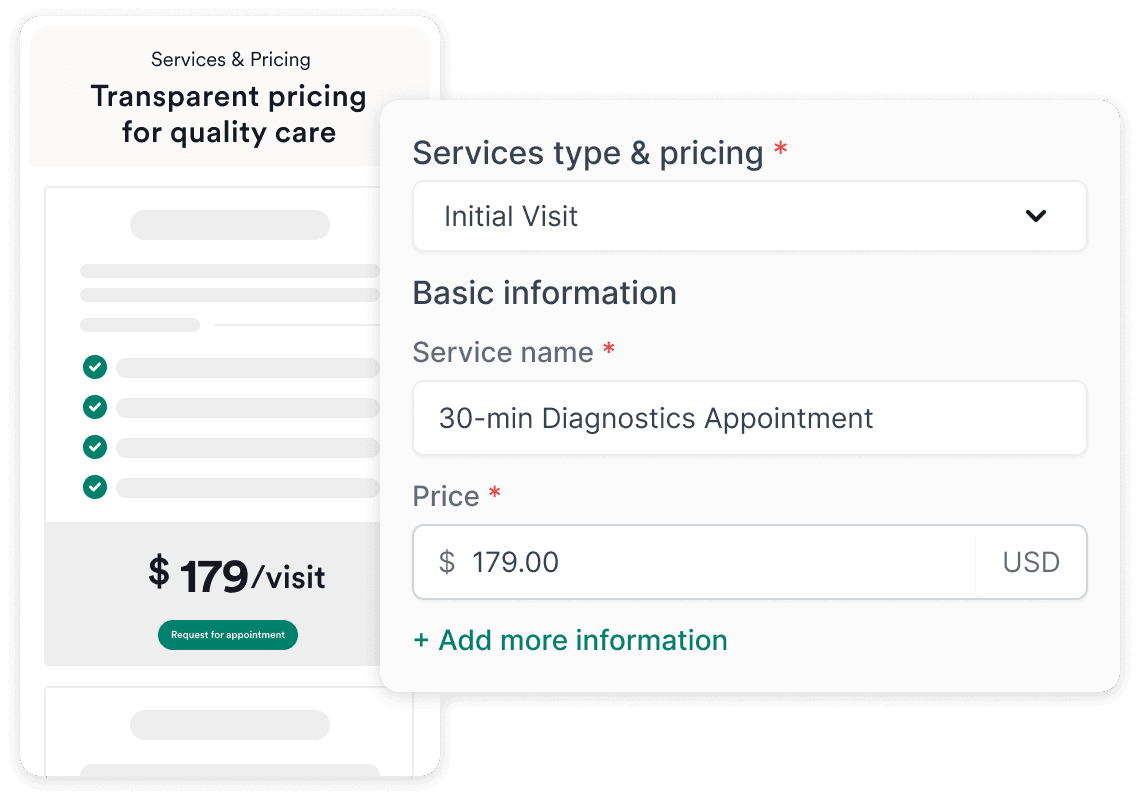Click the third green checkmark icon
1140x800 pixels.
pos(94,447)
